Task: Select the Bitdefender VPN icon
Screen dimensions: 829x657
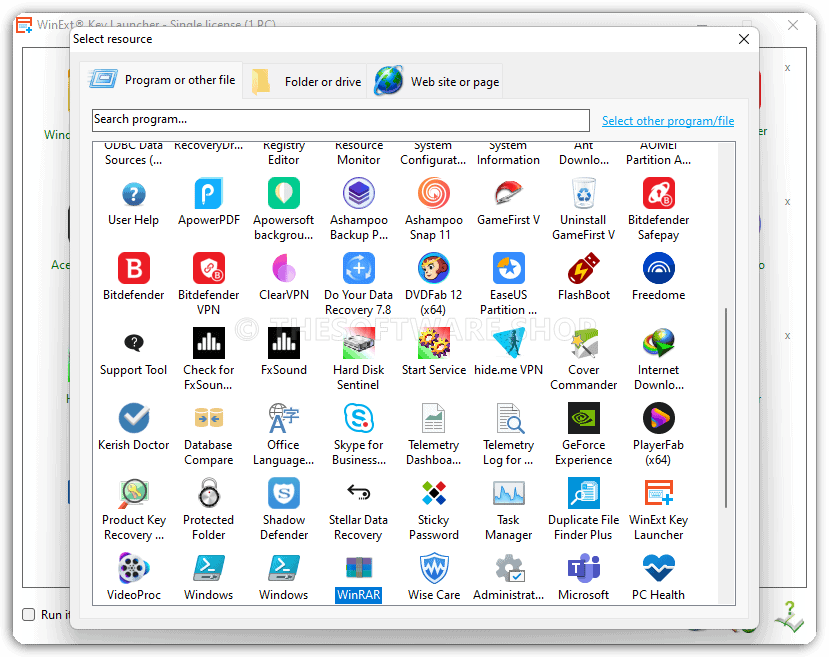Action: 209,269
